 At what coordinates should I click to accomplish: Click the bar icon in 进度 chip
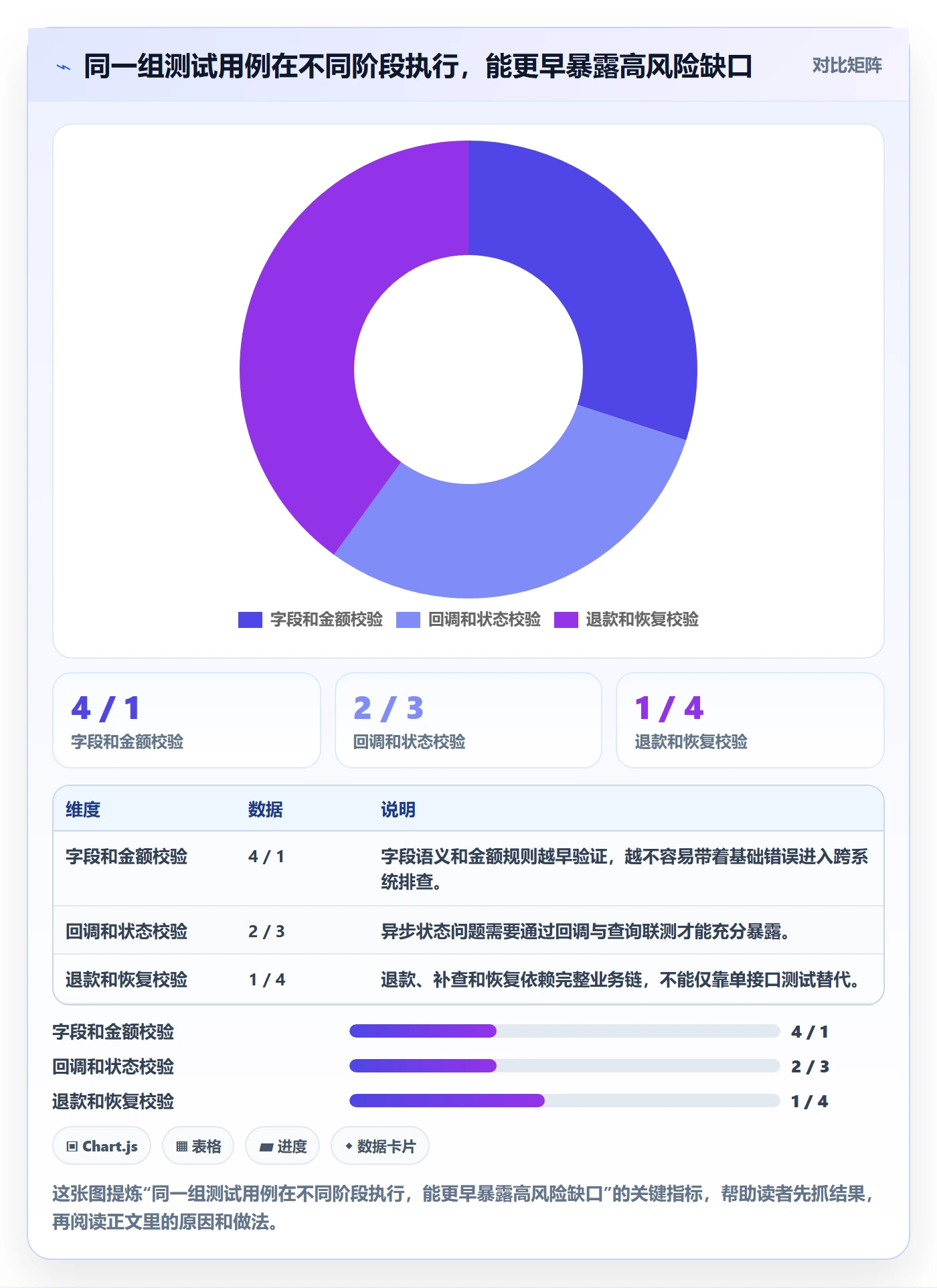266,1147
